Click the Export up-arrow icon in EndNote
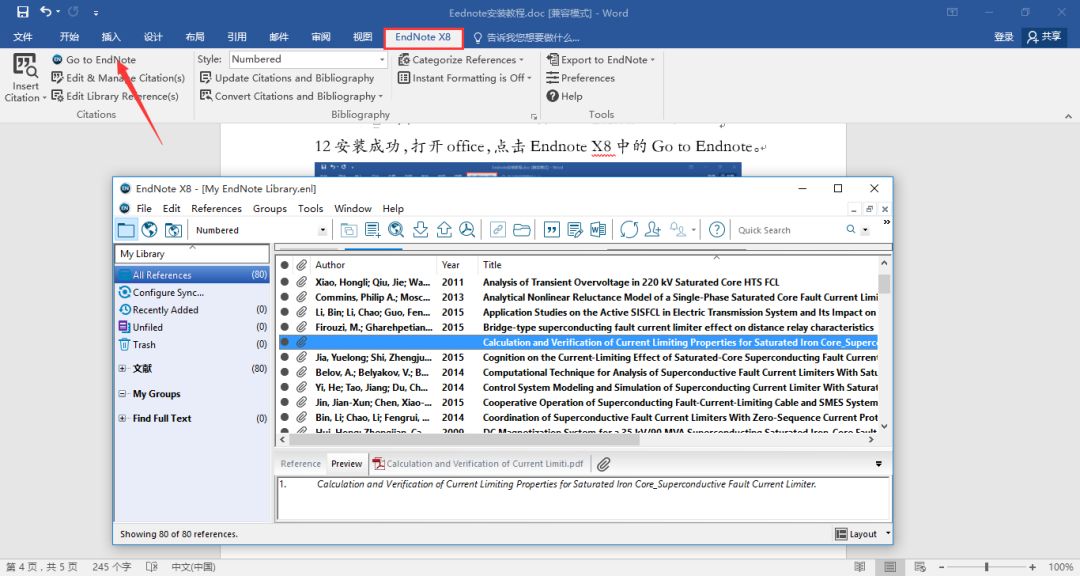This screenshot has width=1080, height=576. 444,229
